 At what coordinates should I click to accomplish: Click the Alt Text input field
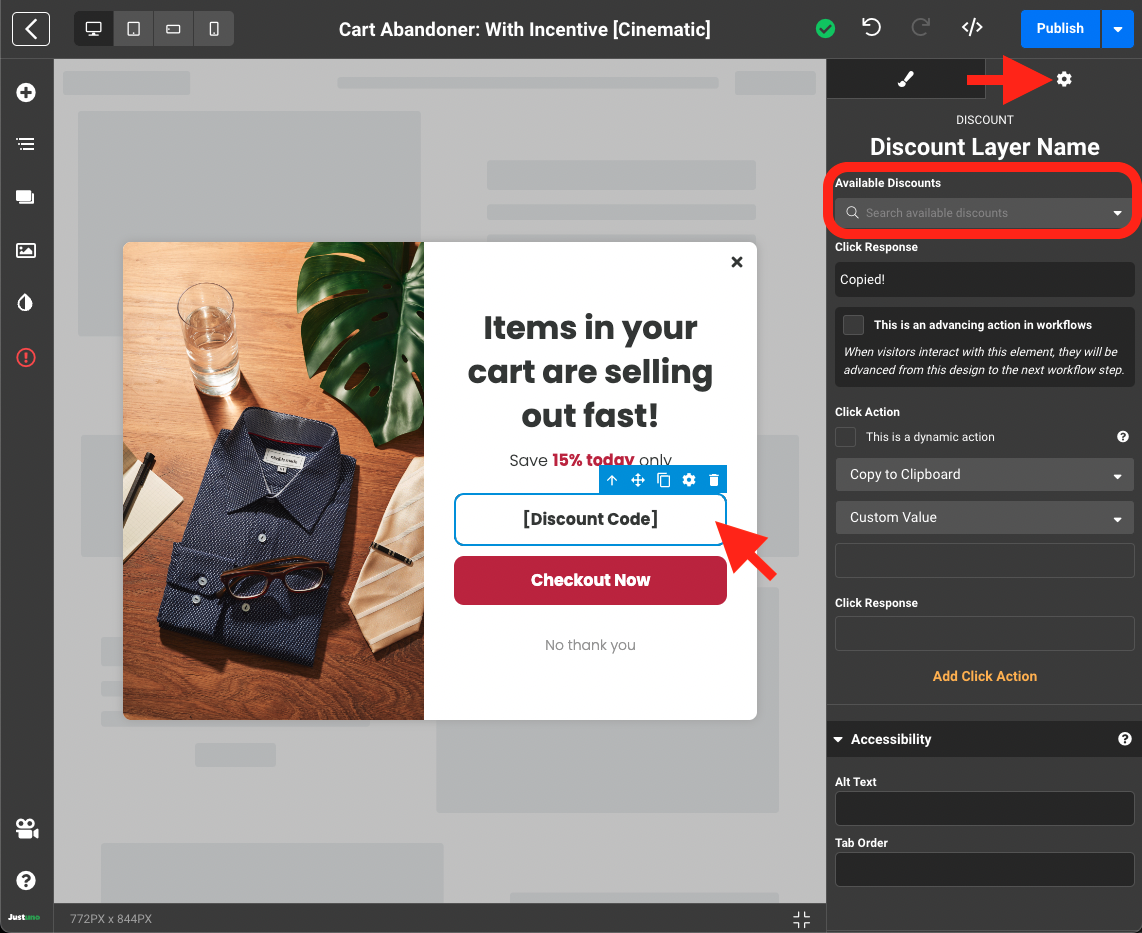984,809
